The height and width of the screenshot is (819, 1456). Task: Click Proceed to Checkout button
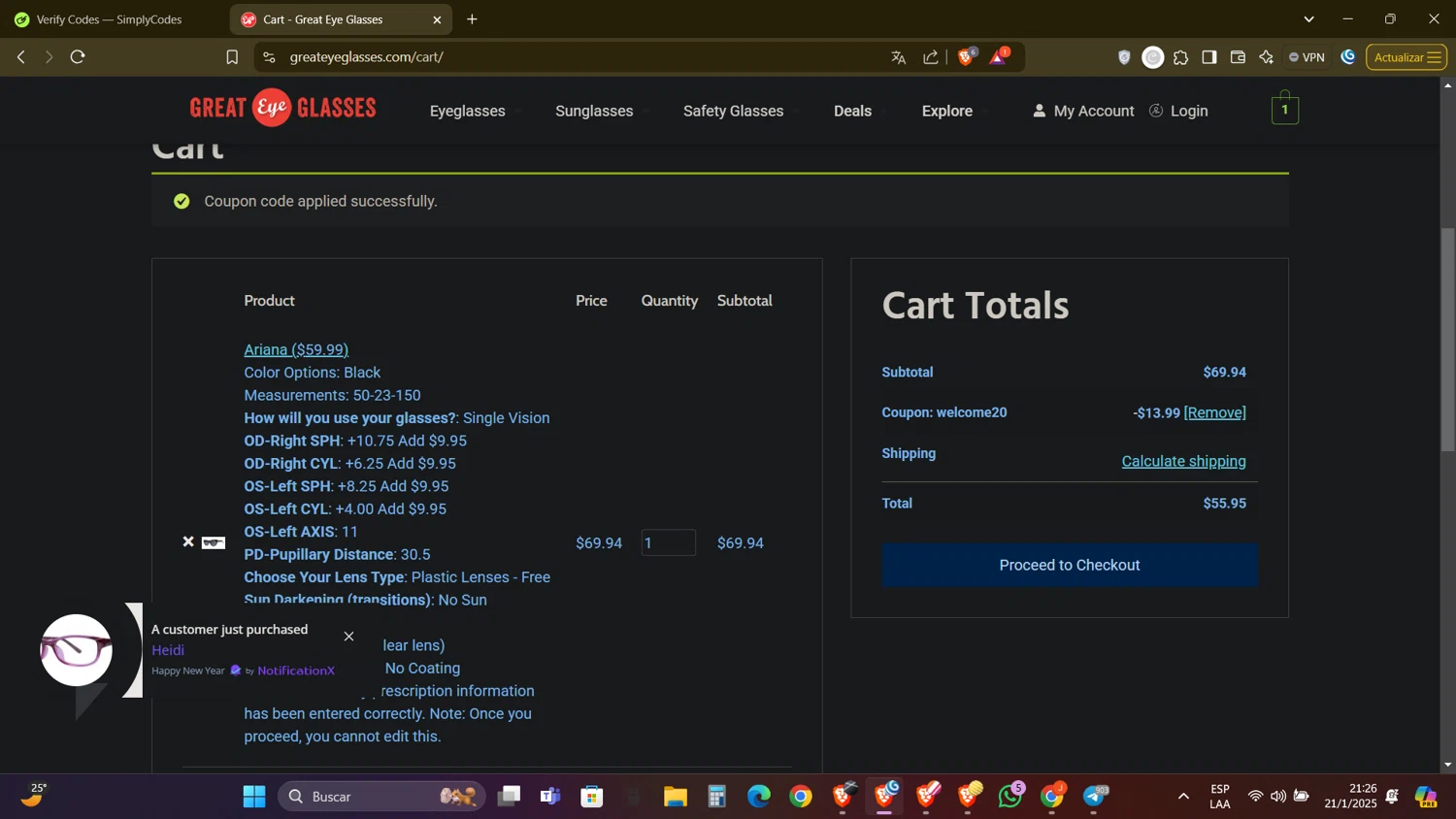1070,565
